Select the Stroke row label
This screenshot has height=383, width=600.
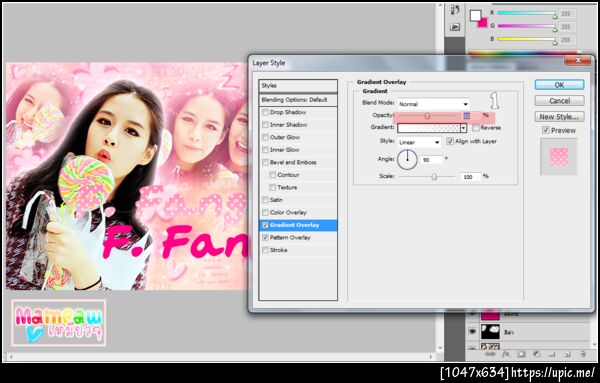[279, 250]
